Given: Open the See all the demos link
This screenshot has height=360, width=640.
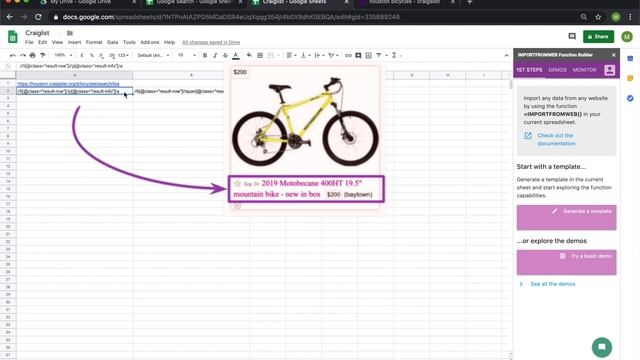Looking at the screenshot, I should pyautogui.click(x=553, y=284).
